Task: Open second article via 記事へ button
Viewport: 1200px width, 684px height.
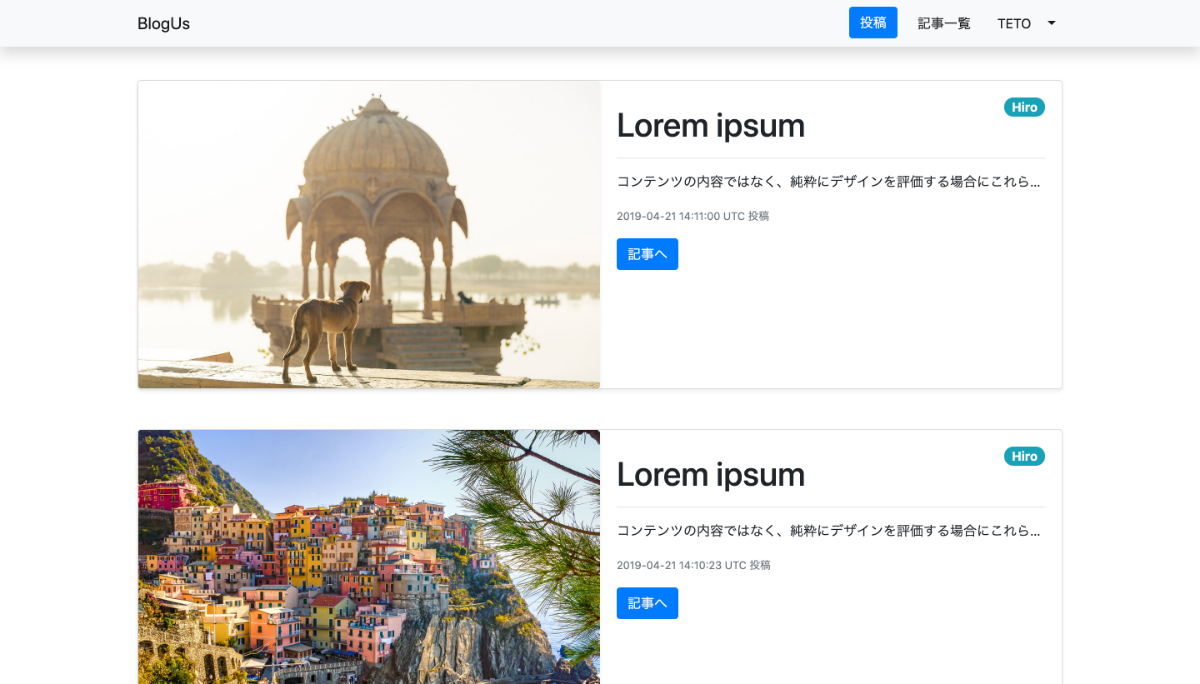Action: tap(647, 603)
